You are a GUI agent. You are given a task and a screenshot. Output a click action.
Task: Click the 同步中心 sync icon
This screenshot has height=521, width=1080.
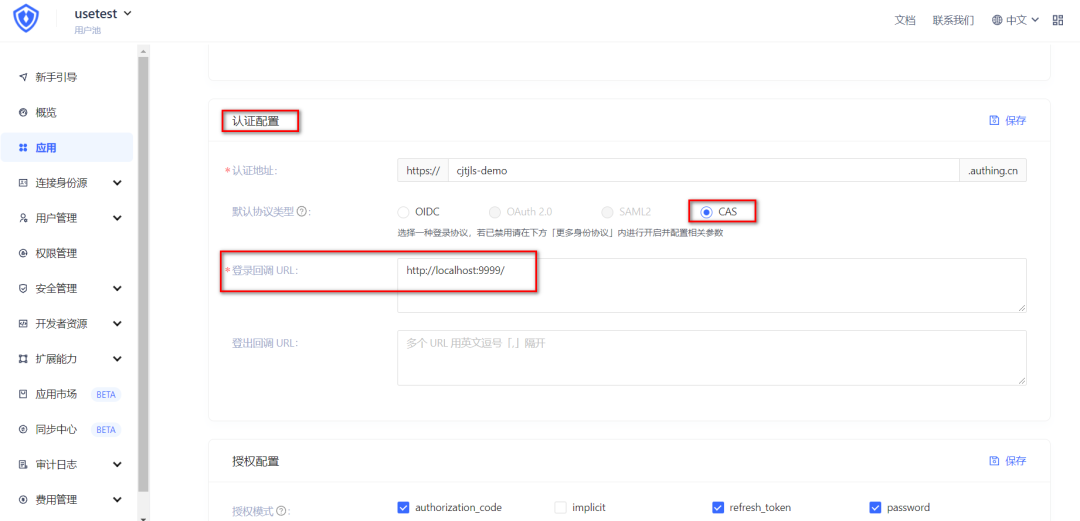pos(23,429)
